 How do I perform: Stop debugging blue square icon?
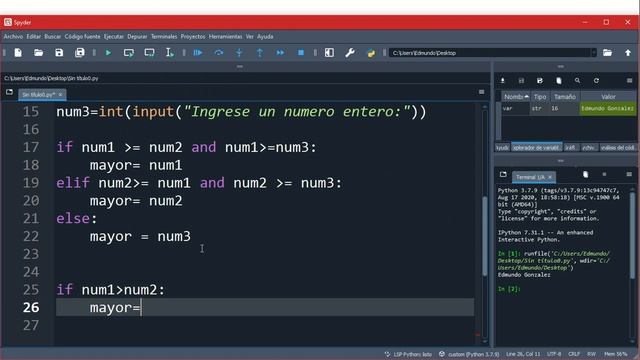301,53
